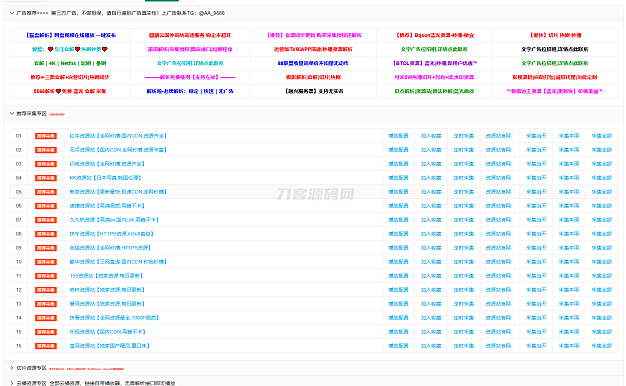Click the red 推荐采集 badge in row 08
Screen dimensions: 626x386
point(46,234)
